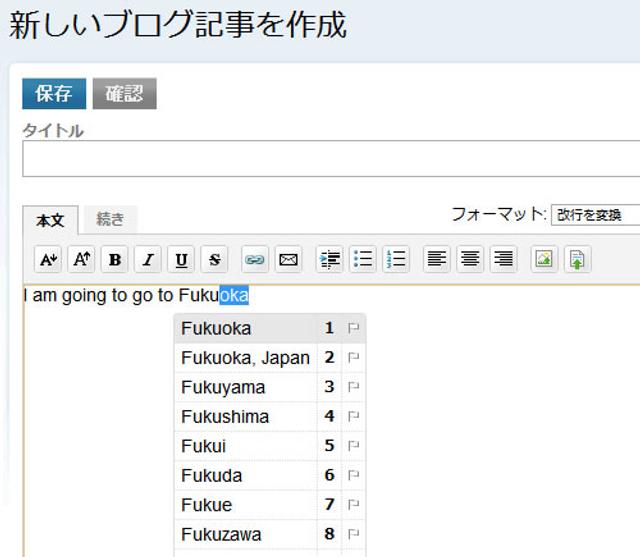
Task: Switch to the 続き tab
Action: [110, 219]
